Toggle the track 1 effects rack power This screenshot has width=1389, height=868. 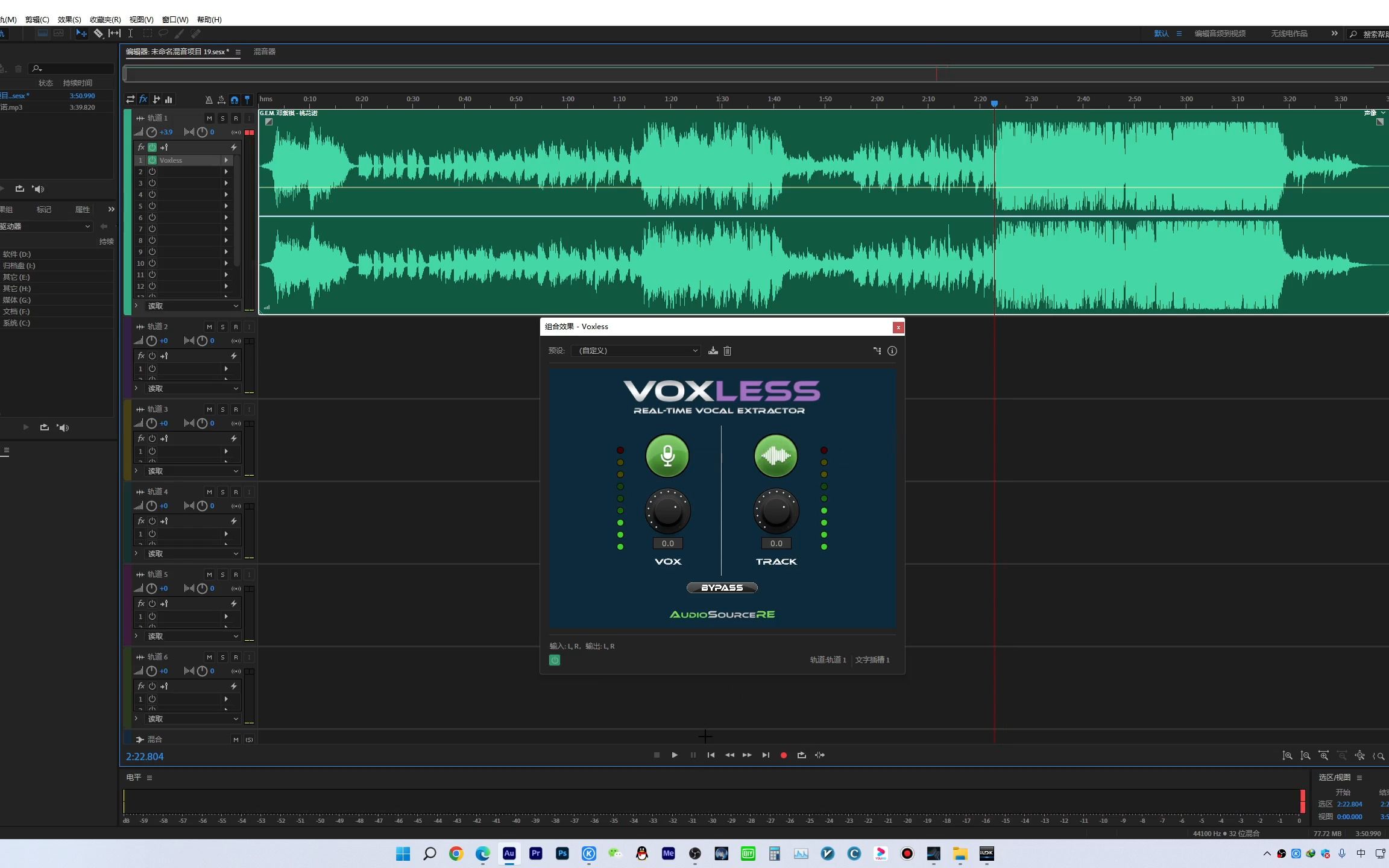click(x=153, y=147)
